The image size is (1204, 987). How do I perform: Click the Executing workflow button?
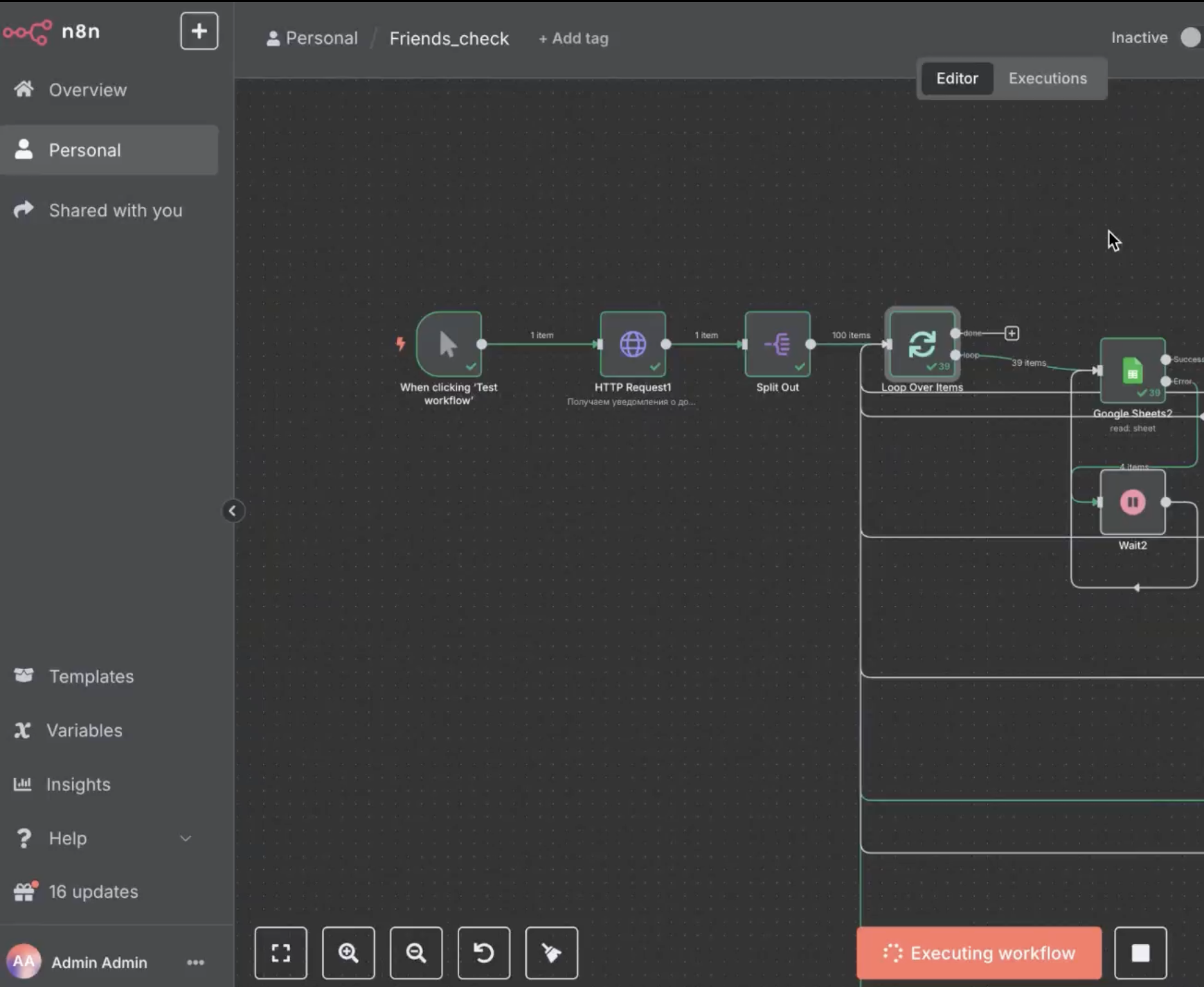(979, 953)
